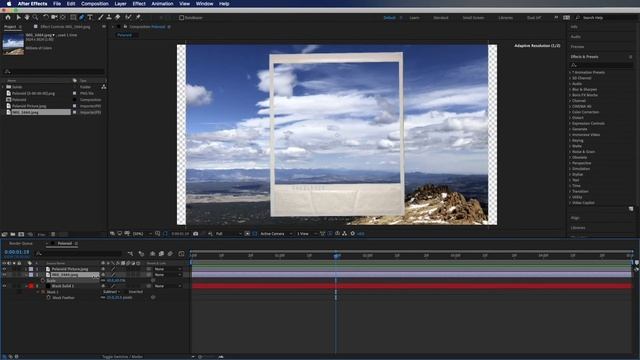Open viewer magnification ratio dropdown
This screenshot has height=360, width=640.
tap(141, 234)
